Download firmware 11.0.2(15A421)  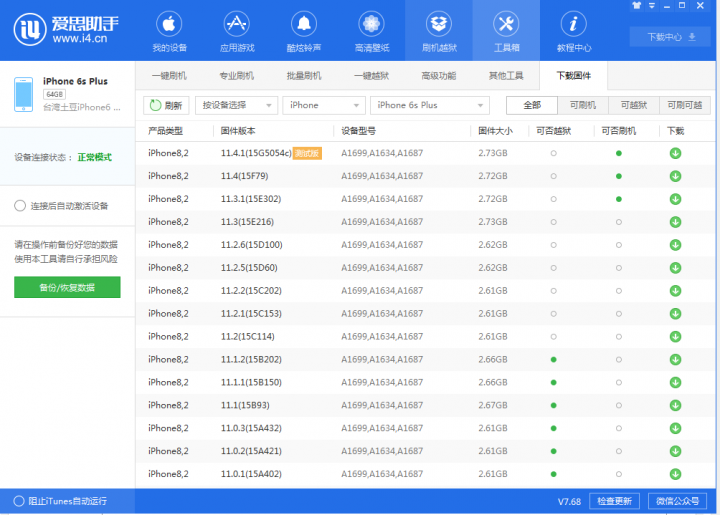coord(675,451)
